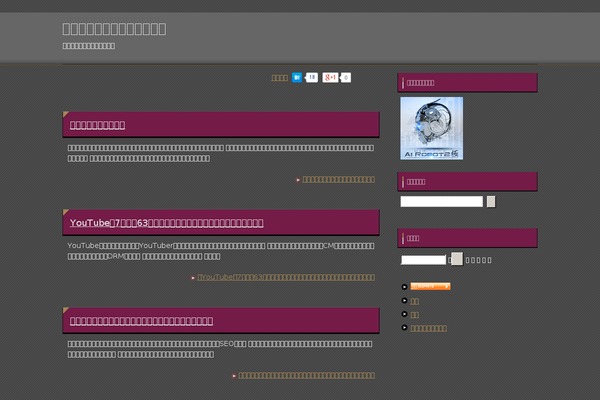This screenshot has height=400, width=600.
Task: Follow the read-more link under the topmost post
Action: [339, 180]
